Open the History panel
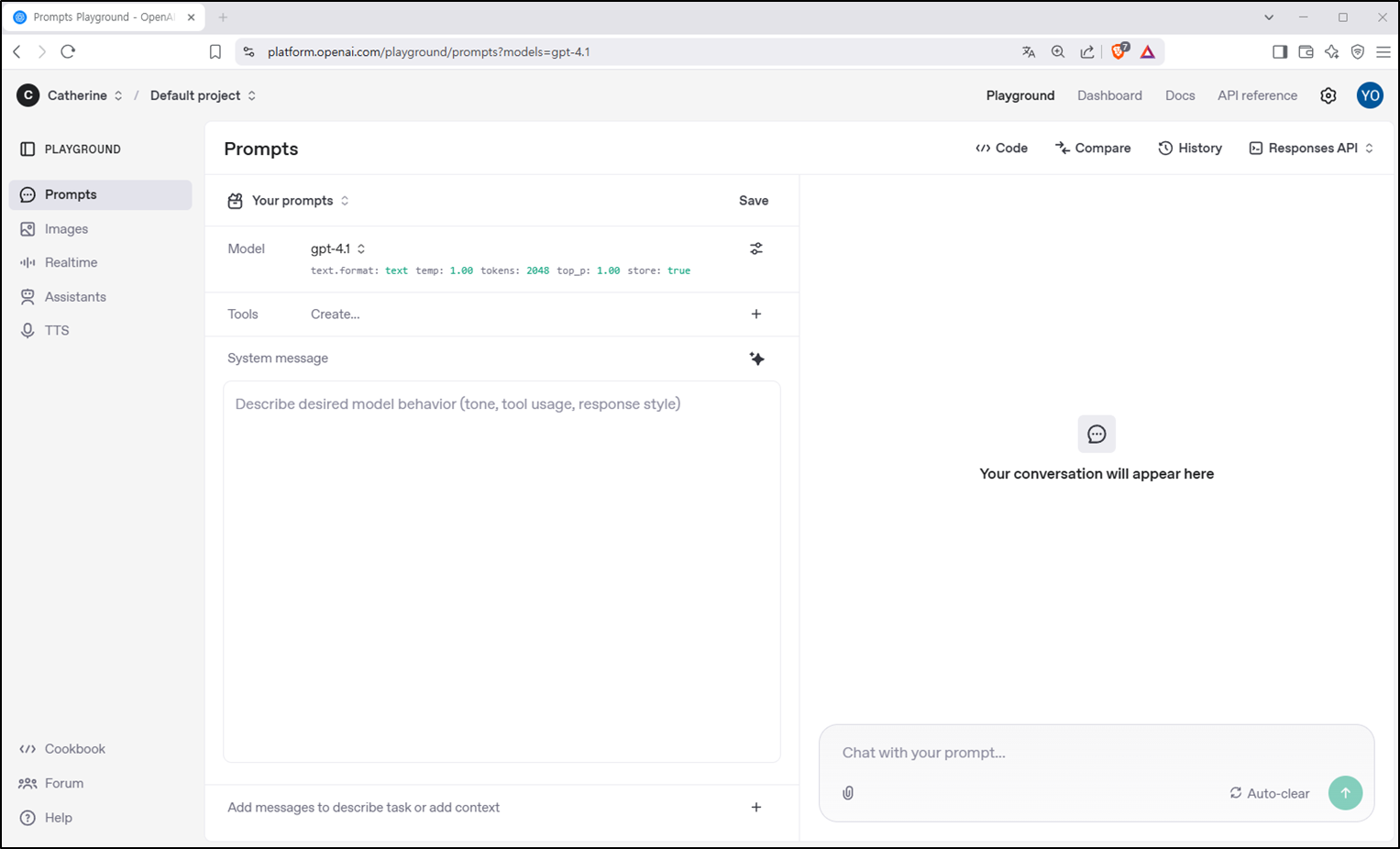 [1190, 148]
